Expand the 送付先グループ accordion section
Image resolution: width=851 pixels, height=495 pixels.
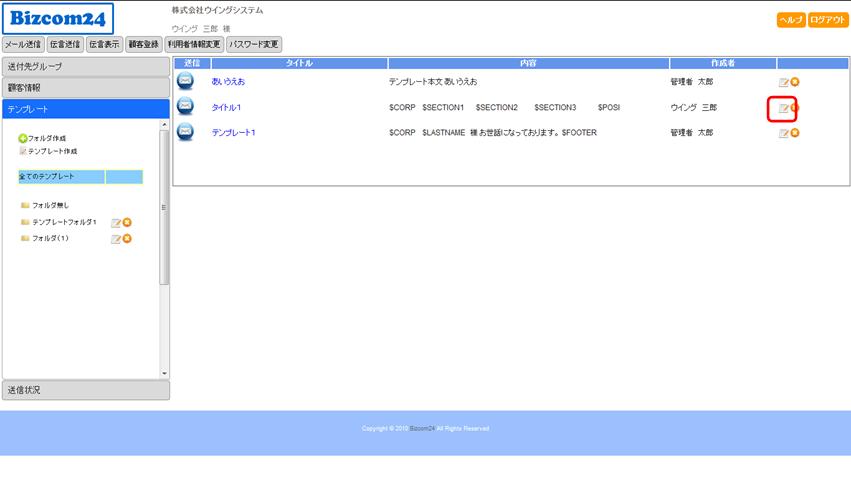[x=85, y=66]
